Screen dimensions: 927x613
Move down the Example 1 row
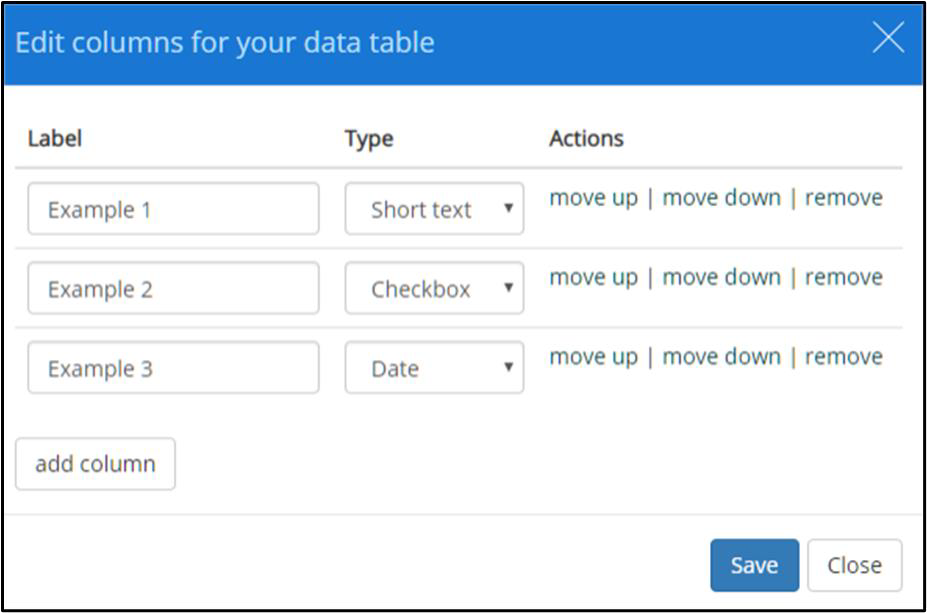click(721, 197)
